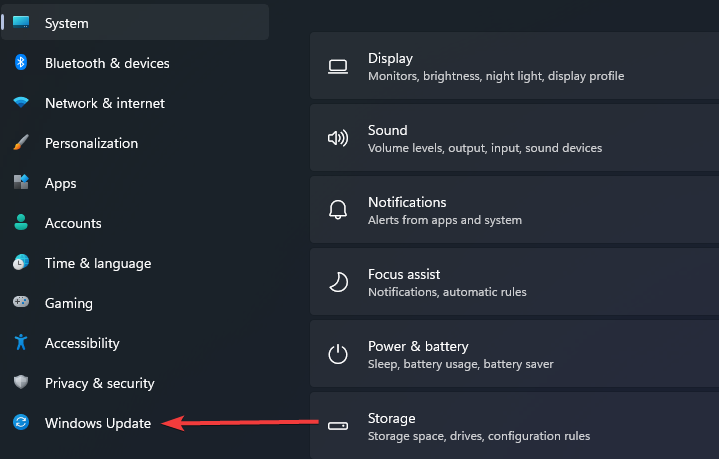Screen dimensions: 719x459
Task: Open Focus assist settings
Action: [x=514, y=282]
